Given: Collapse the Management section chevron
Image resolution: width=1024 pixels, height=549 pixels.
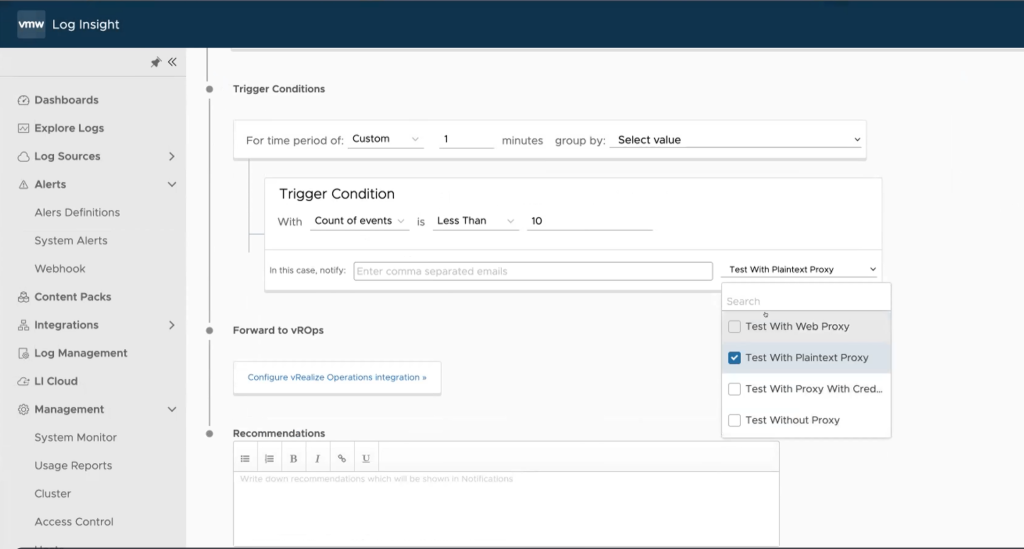Looking at the screenshot, I should pos(172,409).
